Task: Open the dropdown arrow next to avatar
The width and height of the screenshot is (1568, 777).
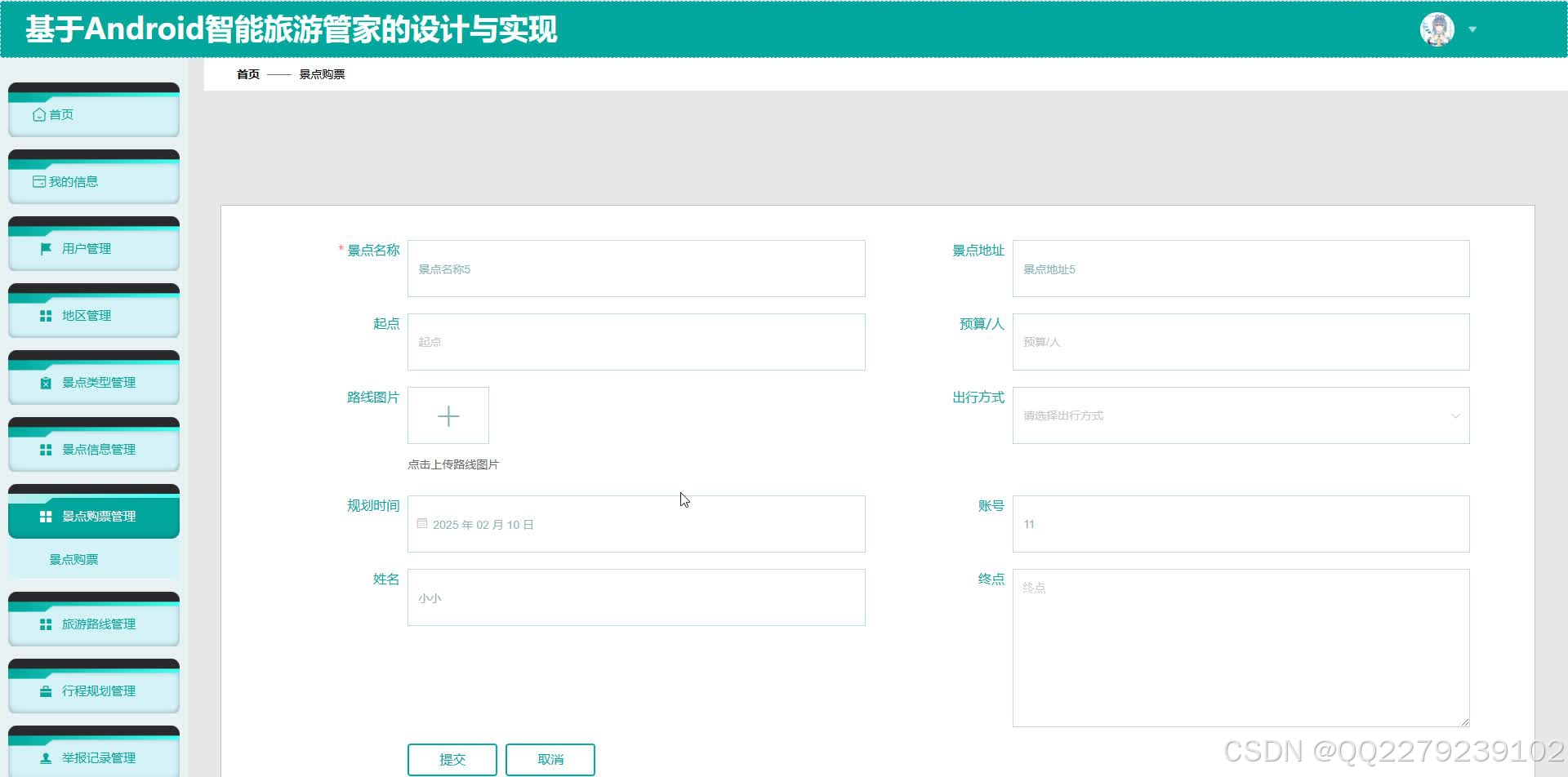Action: (1472, 29)
